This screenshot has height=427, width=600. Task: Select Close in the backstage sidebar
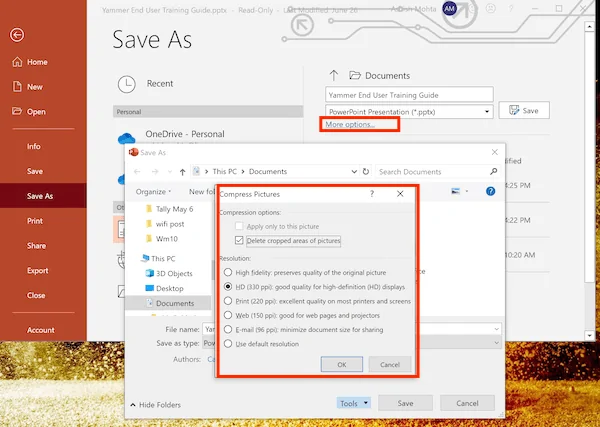click(36, 295)
